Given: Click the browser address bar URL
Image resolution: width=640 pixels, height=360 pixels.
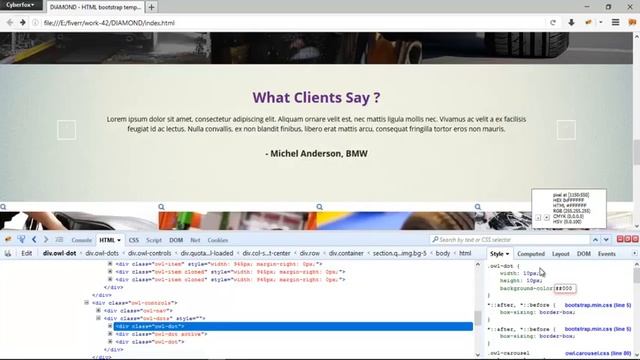Looking at the screenshot, I should point(109,23).
